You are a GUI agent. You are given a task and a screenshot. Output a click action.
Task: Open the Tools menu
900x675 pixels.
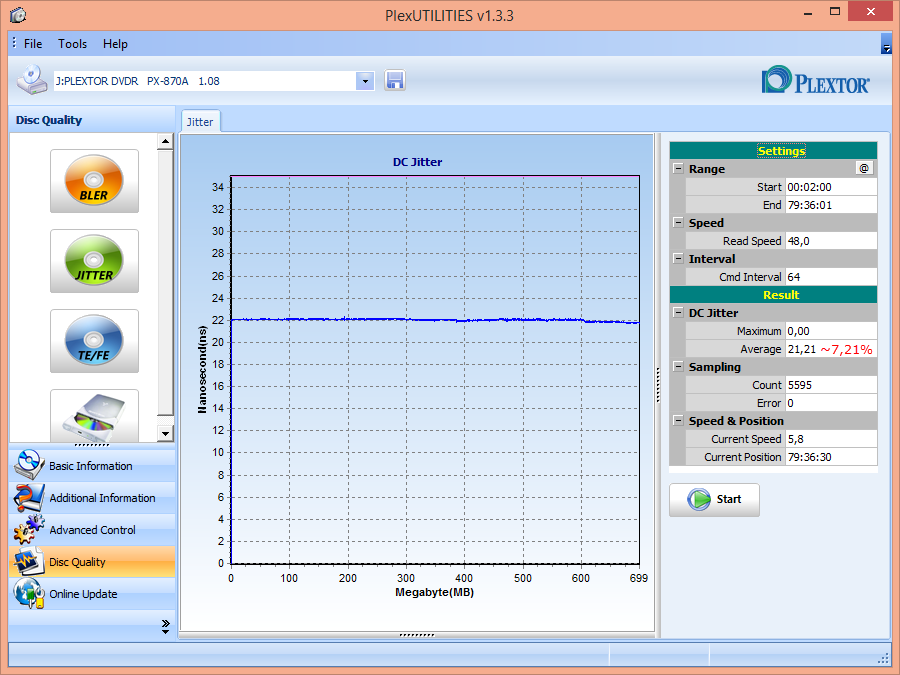(x=72, y=44)
